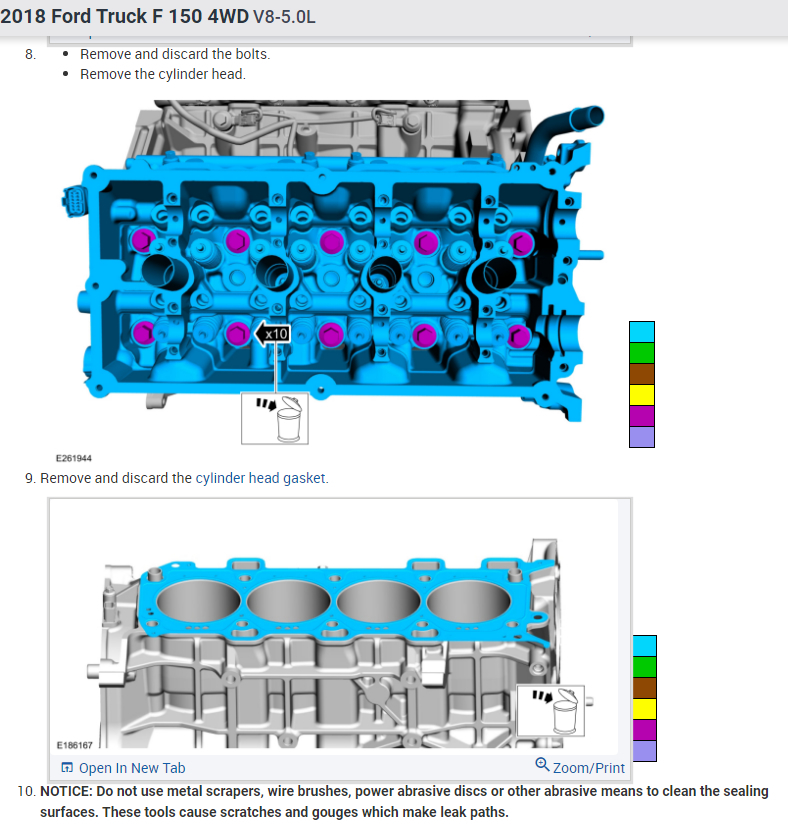Open the cylinder head gasket link
The image size is (788, 834).
(260, 478)
